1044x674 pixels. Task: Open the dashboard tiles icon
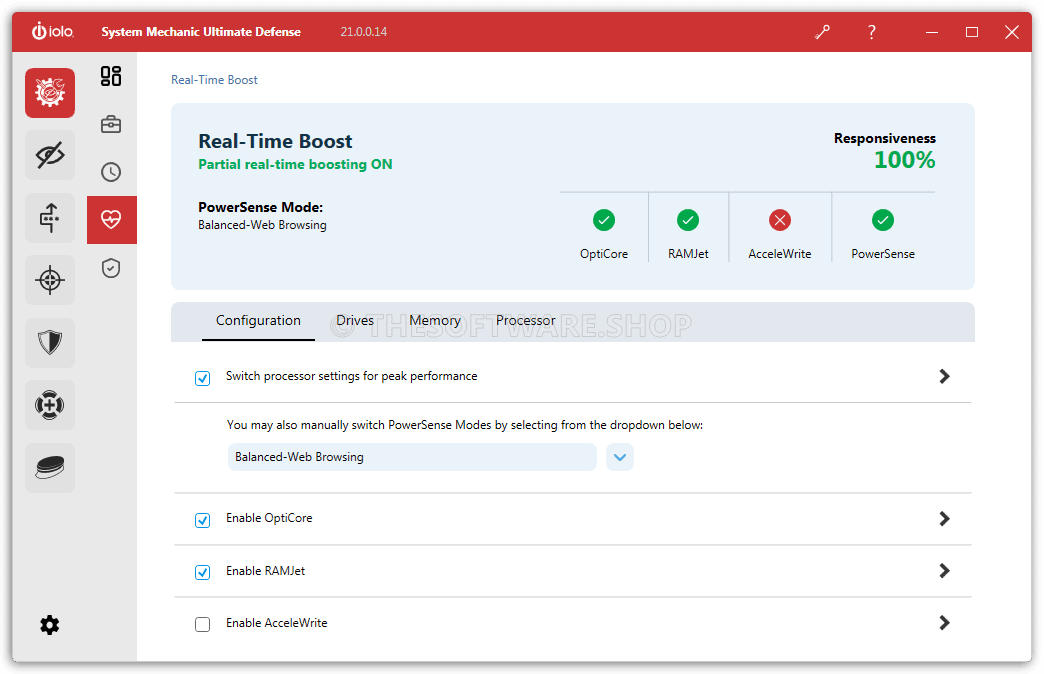(x=111, y=76)
